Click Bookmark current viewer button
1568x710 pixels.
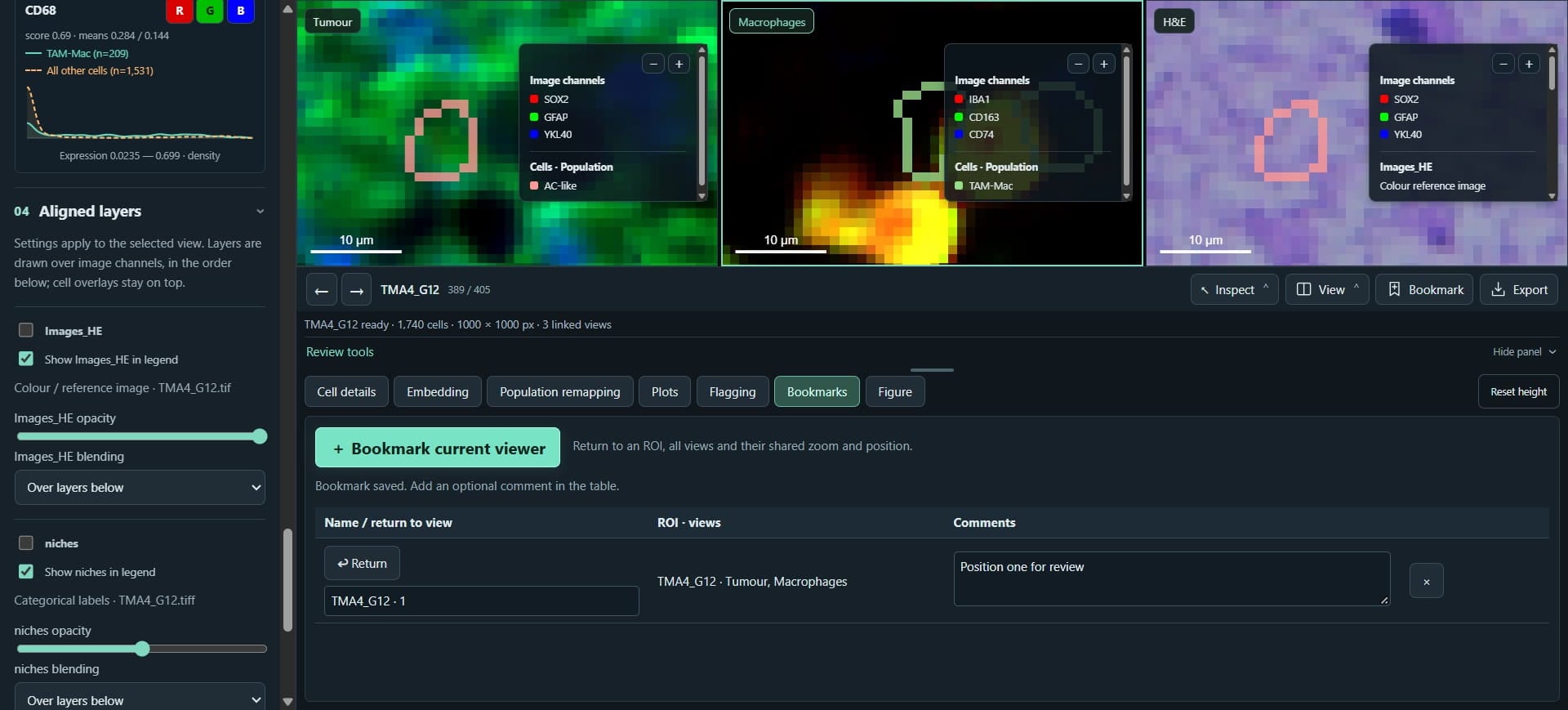438,448
